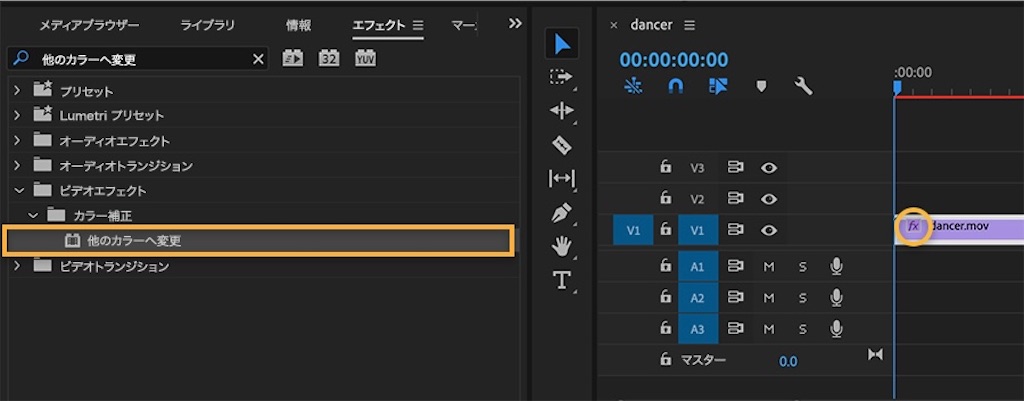Select the Hand tool
This screenshot has height=401, width=1024.
(562, 246)
